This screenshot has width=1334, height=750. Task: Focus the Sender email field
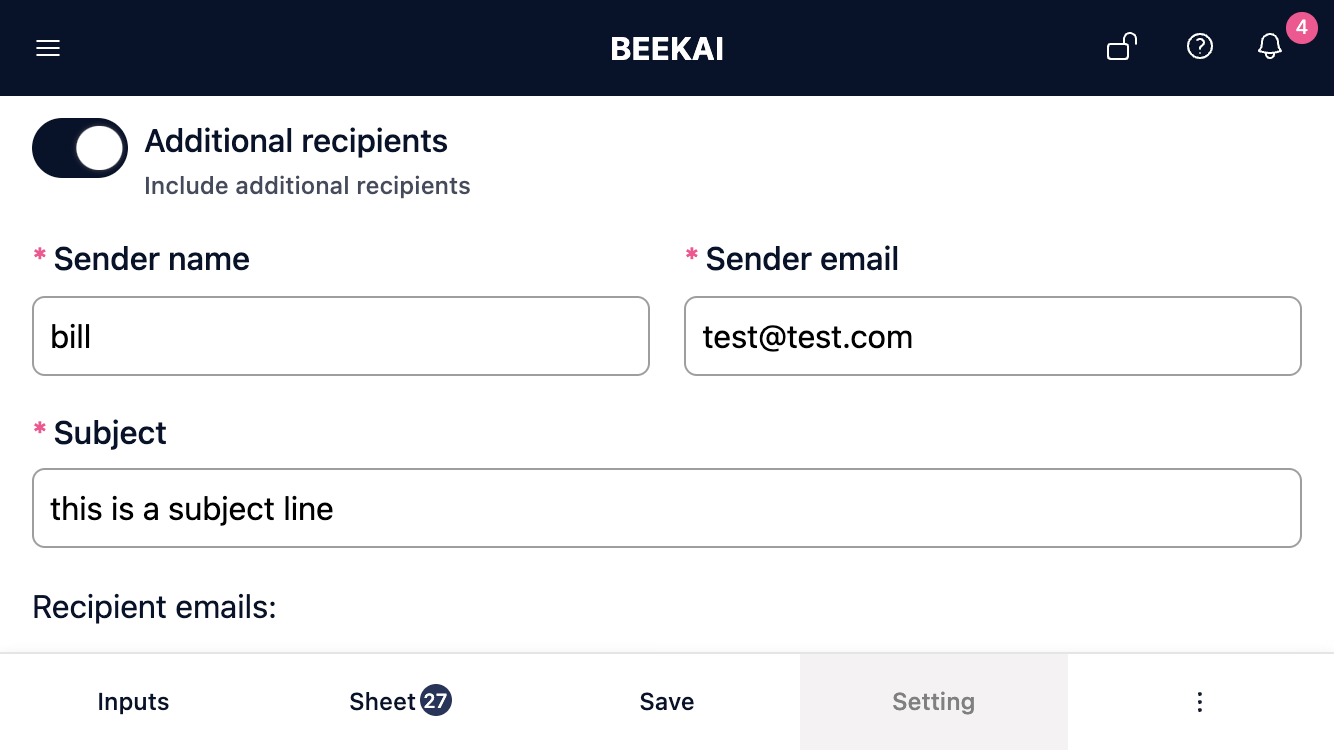993,336
